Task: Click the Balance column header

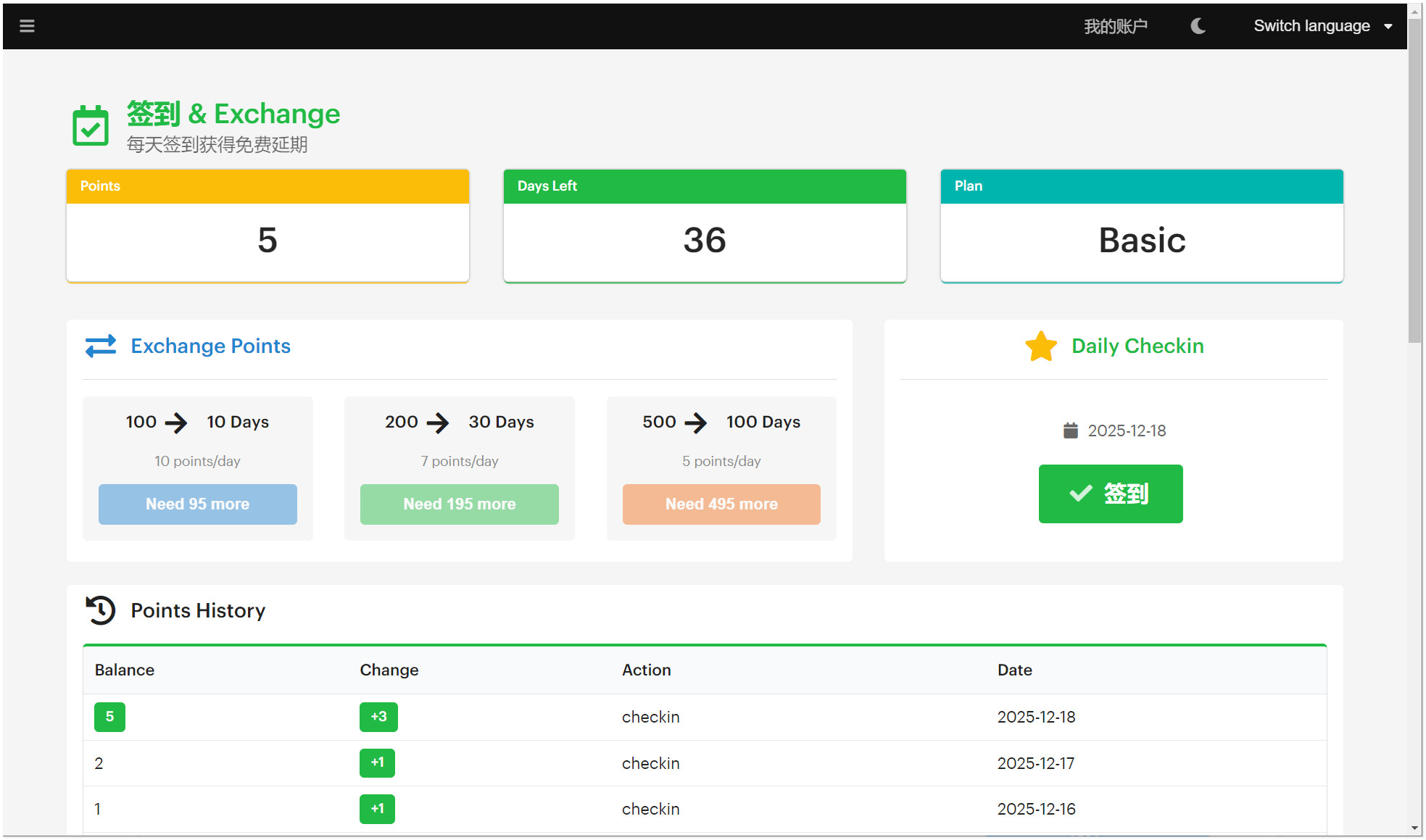Action: 125,670
